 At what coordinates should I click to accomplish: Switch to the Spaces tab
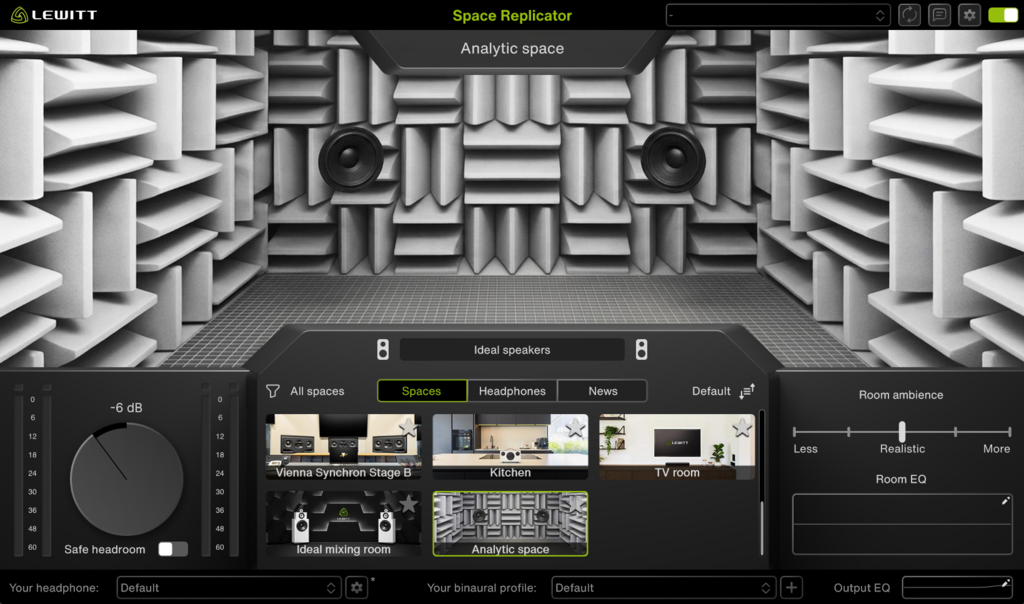[x=422, y=391]
